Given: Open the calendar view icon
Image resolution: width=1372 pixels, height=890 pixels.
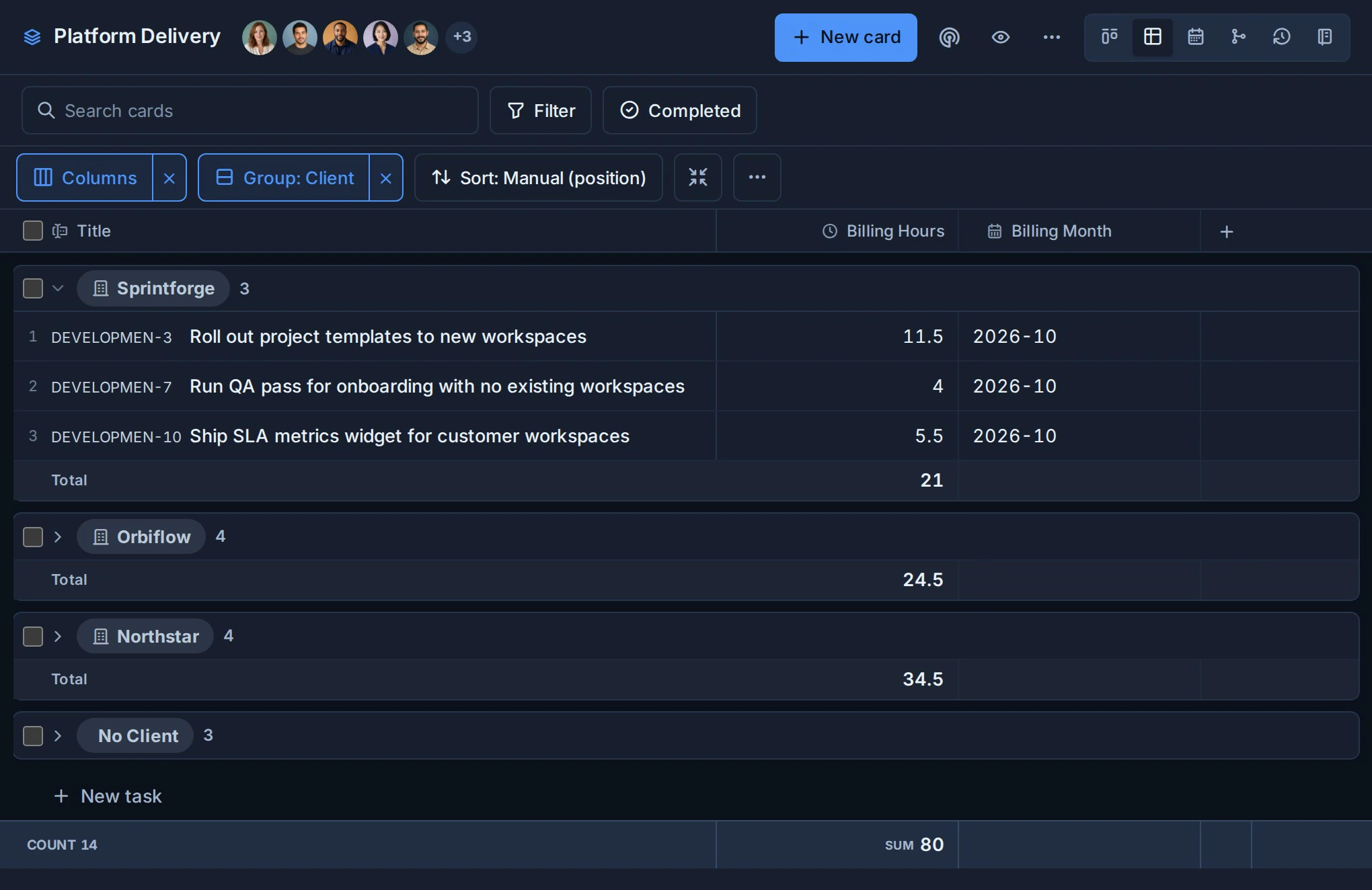Looking at the screenshot, I should click(1196, 37).
